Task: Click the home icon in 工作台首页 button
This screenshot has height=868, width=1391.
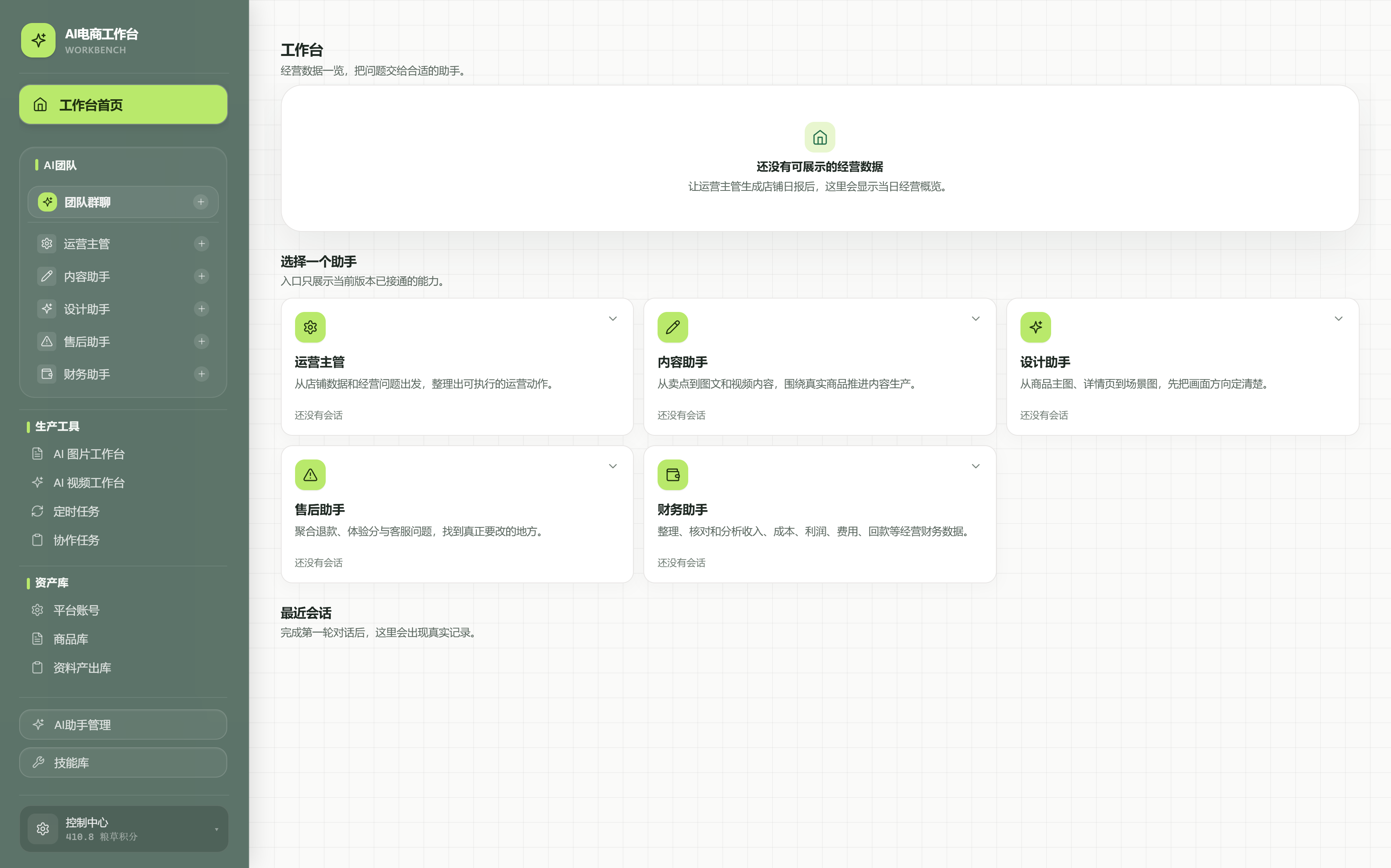Action: coord(40,105)
